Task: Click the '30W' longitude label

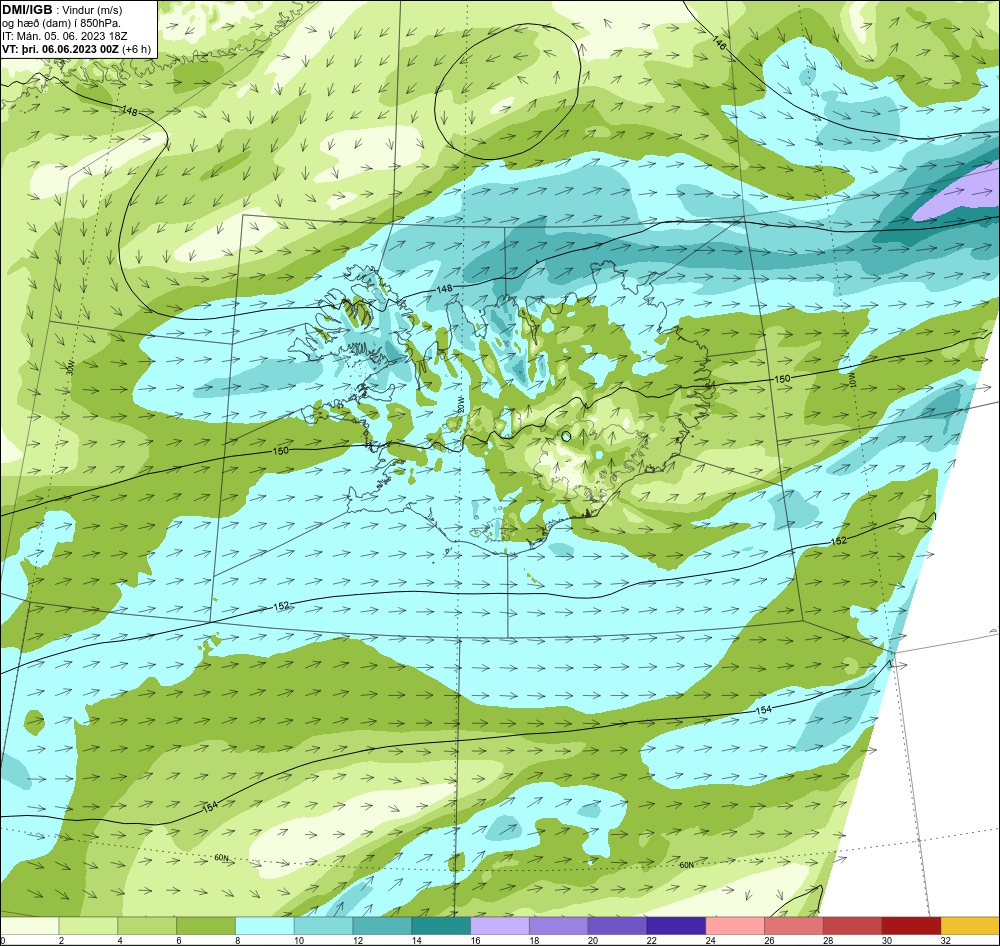Action: pyautogui.click(x=70, y=367)
